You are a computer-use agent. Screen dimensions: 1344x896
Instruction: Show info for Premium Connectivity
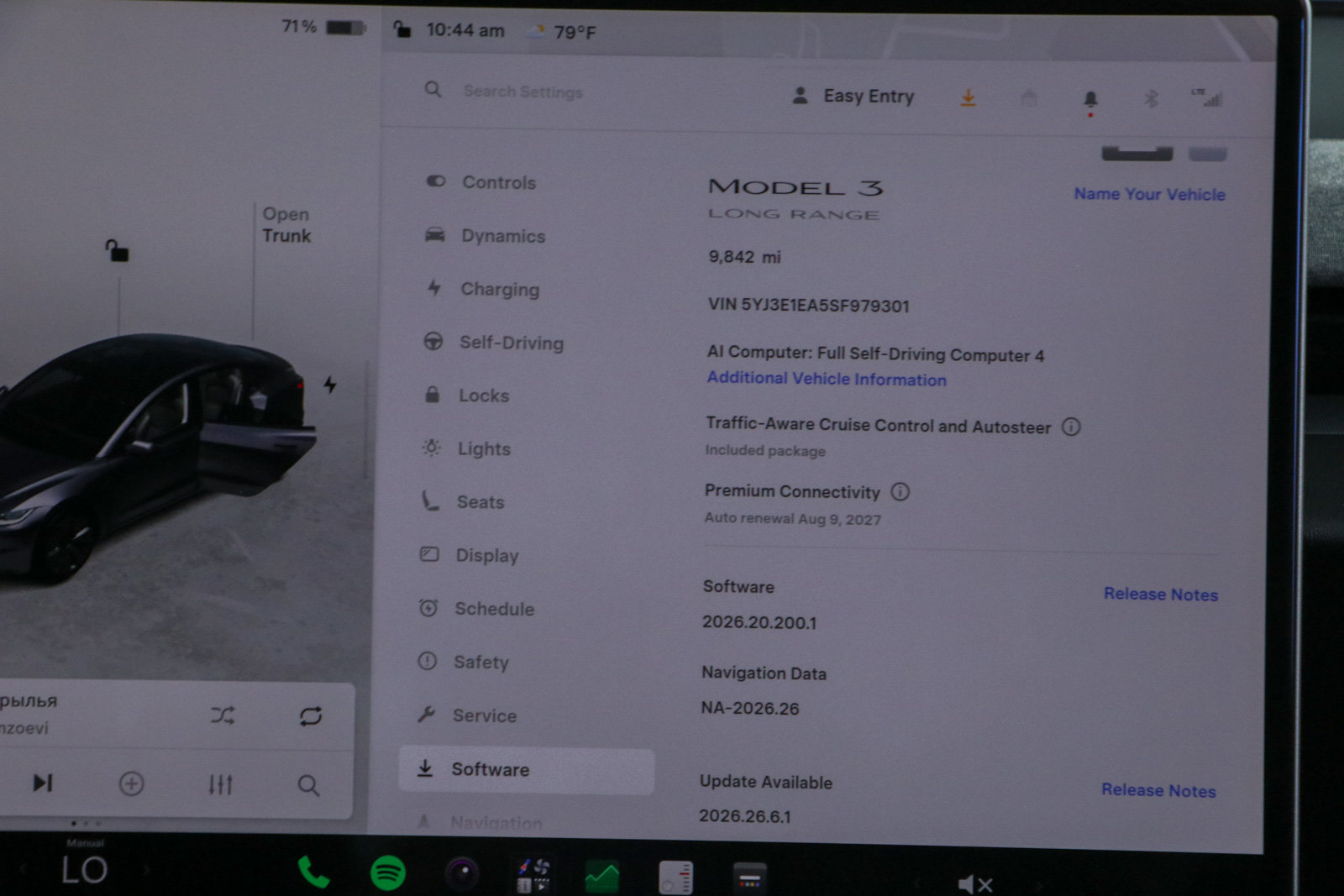click(900, 491)
